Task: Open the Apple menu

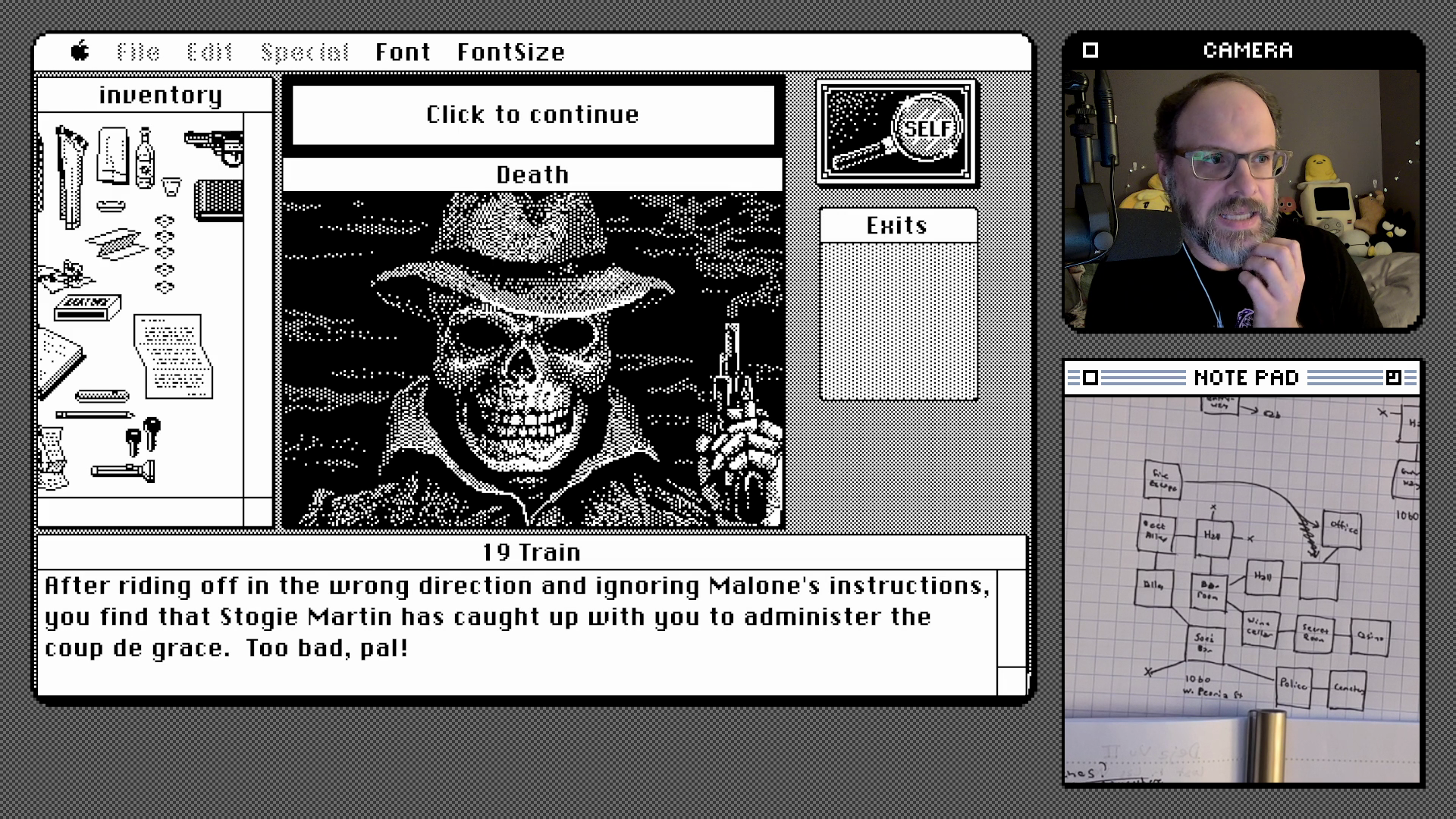Action: coord(80,52)
